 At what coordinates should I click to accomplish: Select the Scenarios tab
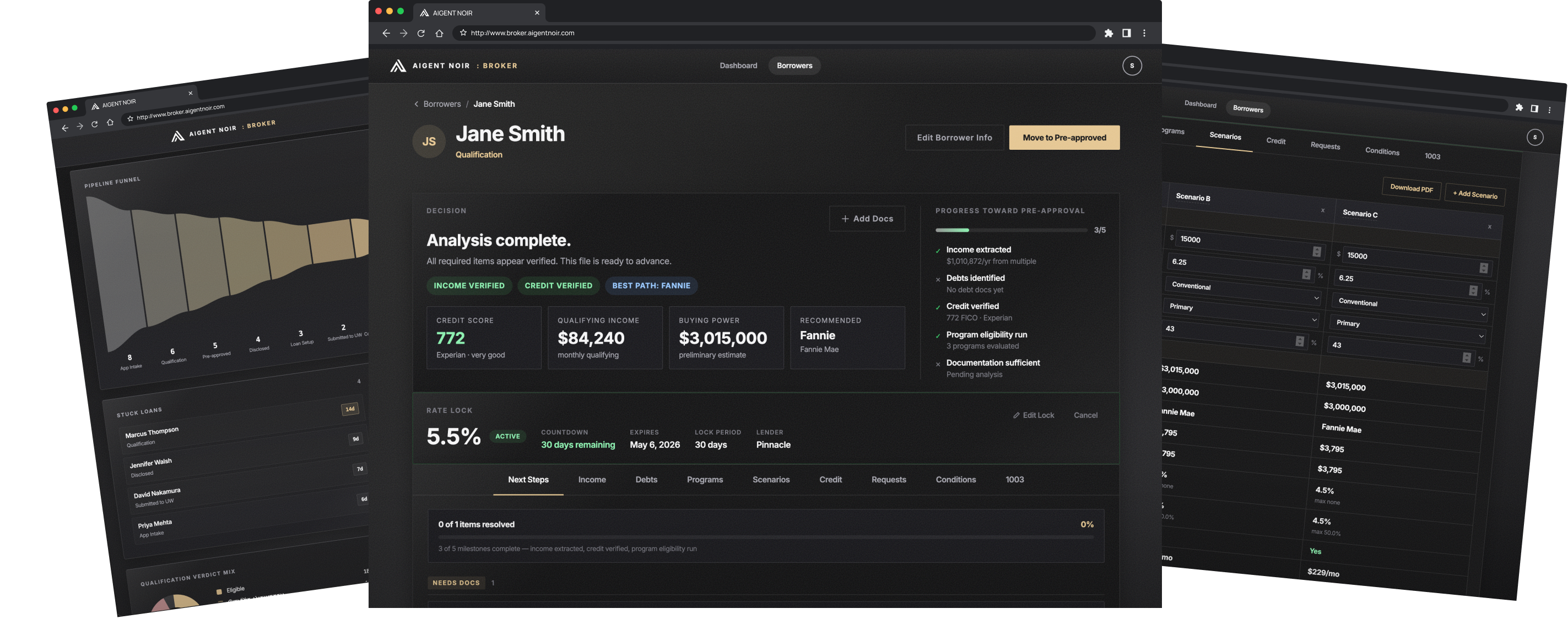click(771, 480)
